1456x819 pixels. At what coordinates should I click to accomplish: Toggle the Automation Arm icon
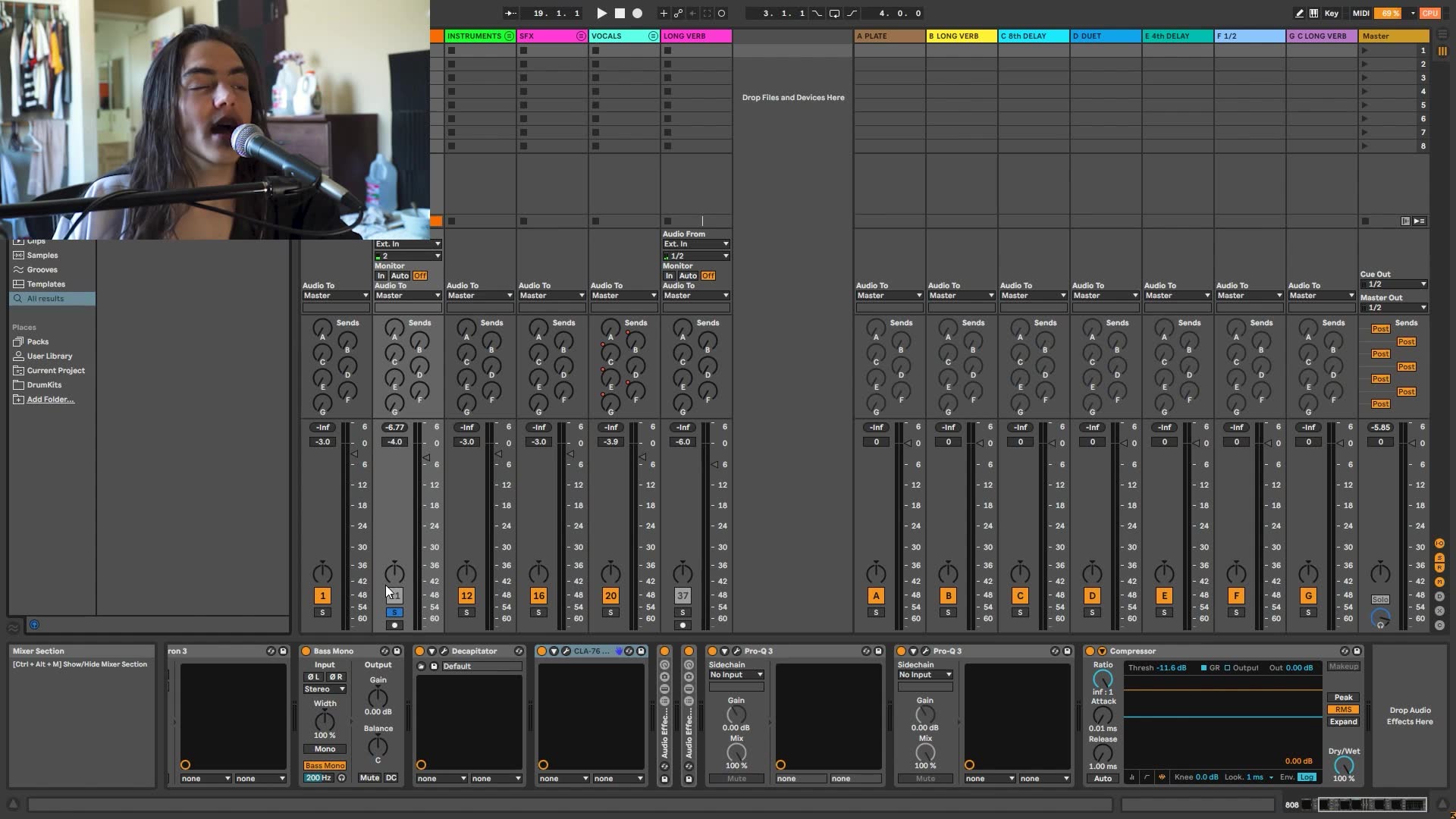coord(678,13)
